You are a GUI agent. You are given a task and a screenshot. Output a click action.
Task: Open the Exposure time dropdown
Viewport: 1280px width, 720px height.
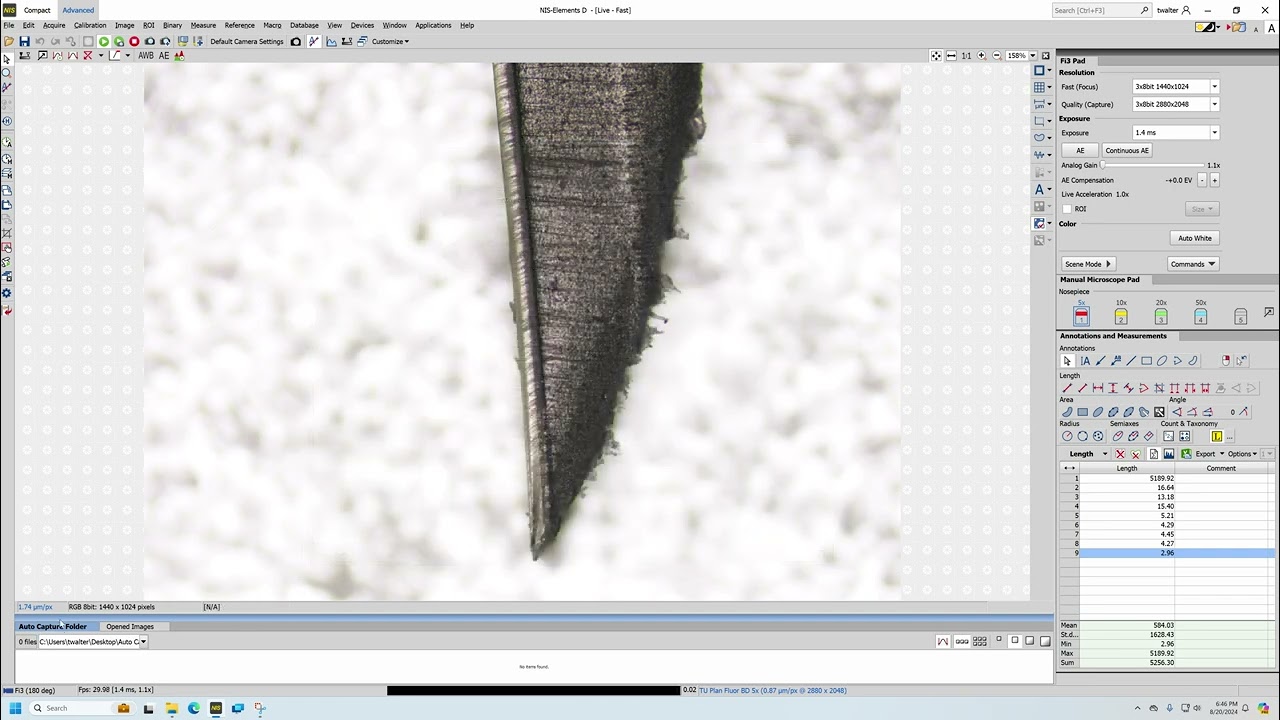point(1215,133)
